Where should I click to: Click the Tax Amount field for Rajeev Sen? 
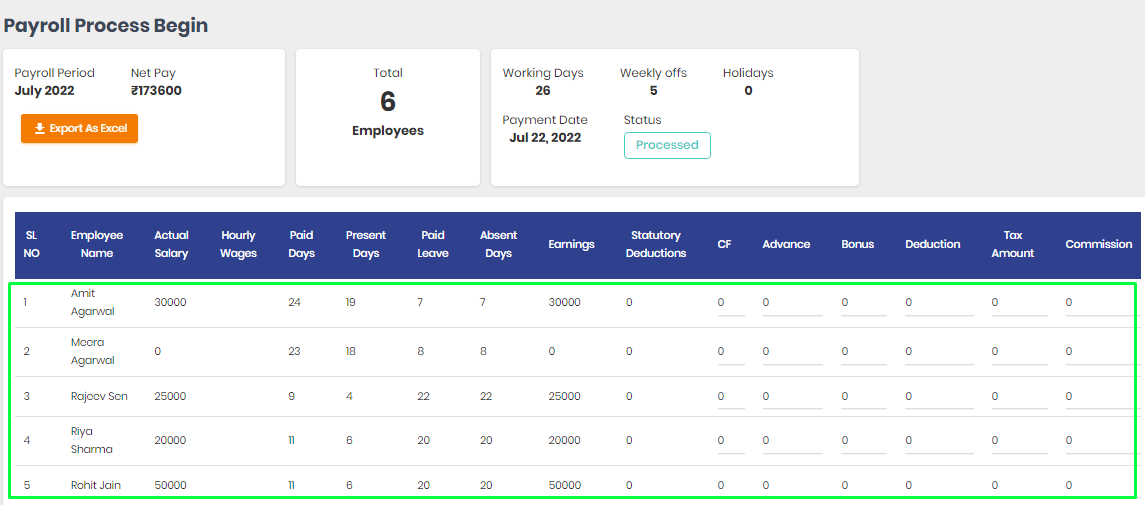(1019, 398)
